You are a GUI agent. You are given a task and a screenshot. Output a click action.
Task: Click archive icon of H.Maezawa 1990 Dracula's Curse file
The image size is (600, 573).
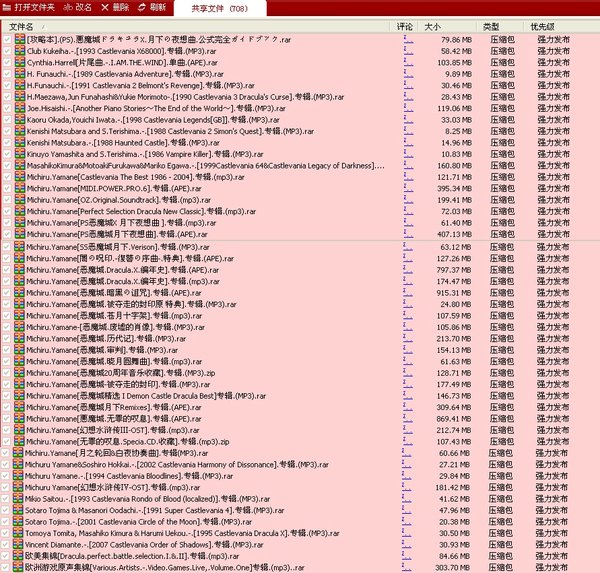click(x=20, y=96)
